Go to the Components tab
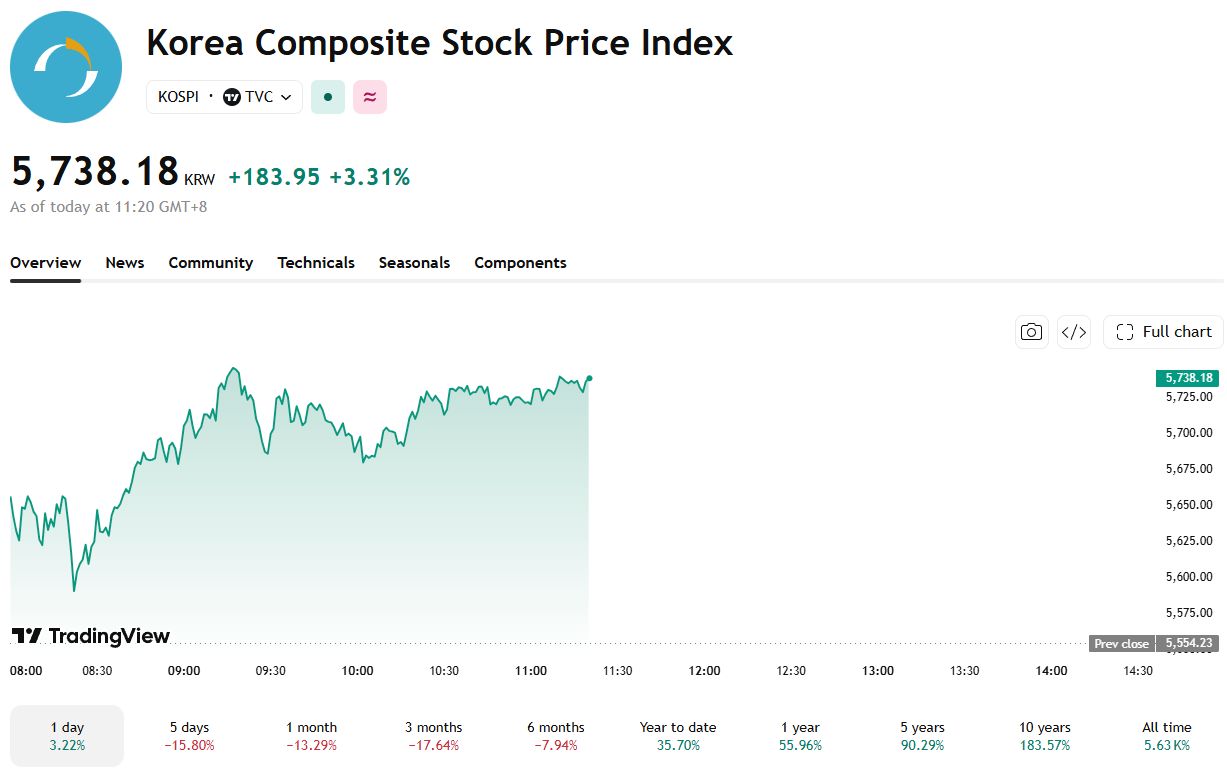This screenshot has width=1227, height=772. (x=520, y=263)
